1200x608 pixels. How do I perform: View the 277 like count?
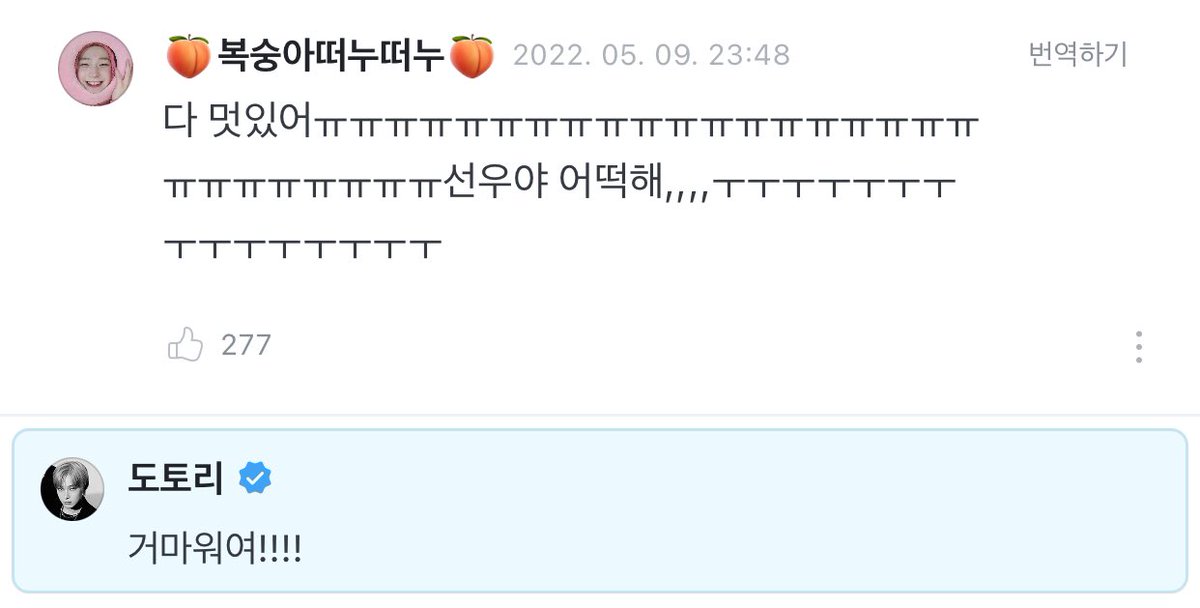pyautogui.click(x=246, y=346)
